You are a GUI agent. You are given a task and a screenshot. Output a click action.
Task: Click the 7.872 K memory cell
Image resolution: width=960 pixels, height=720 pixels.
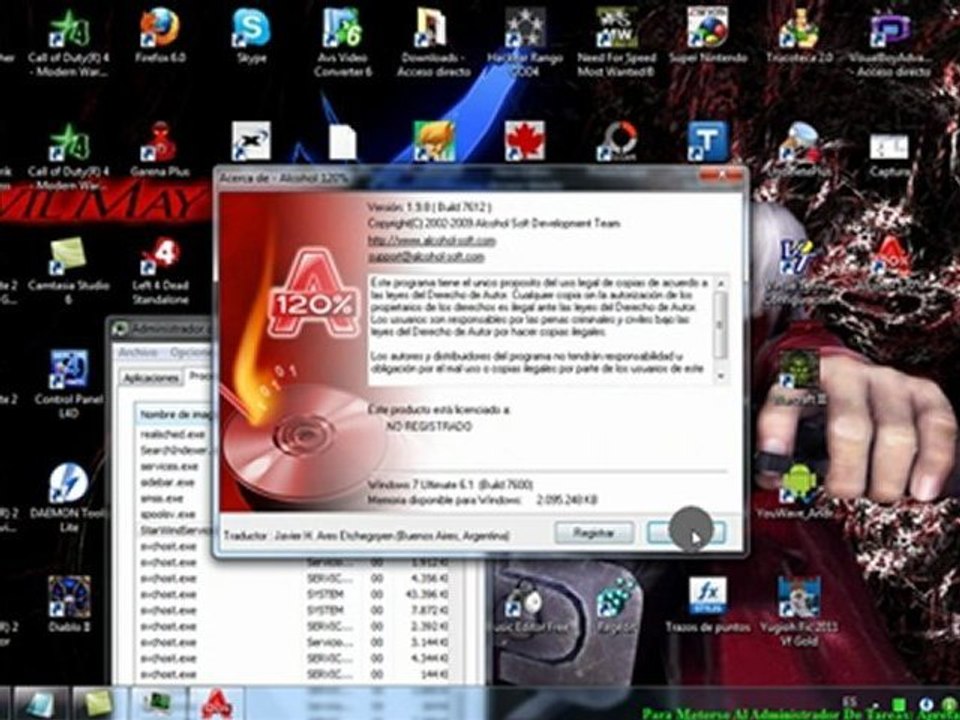point(429,610)
